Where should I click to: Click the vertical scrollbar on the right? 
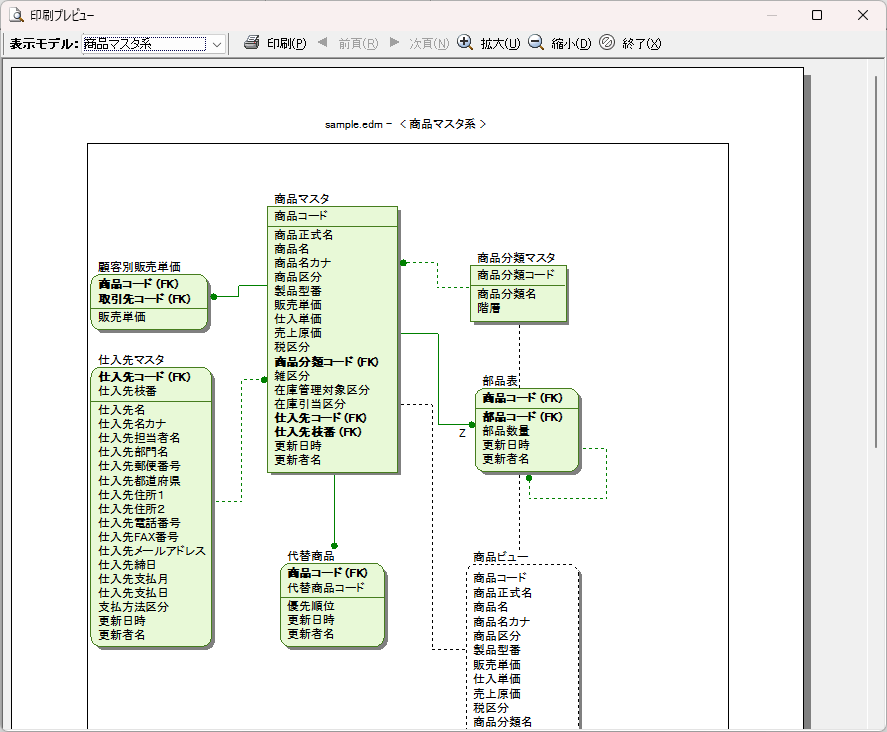[x=876, y=260]
